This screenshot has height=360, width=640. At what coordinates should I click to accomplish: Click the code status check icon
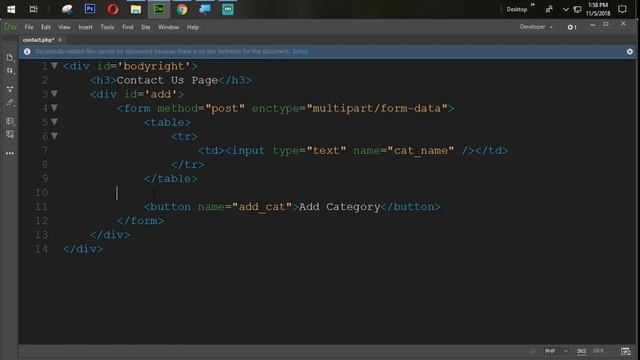[x=532, y=351]
